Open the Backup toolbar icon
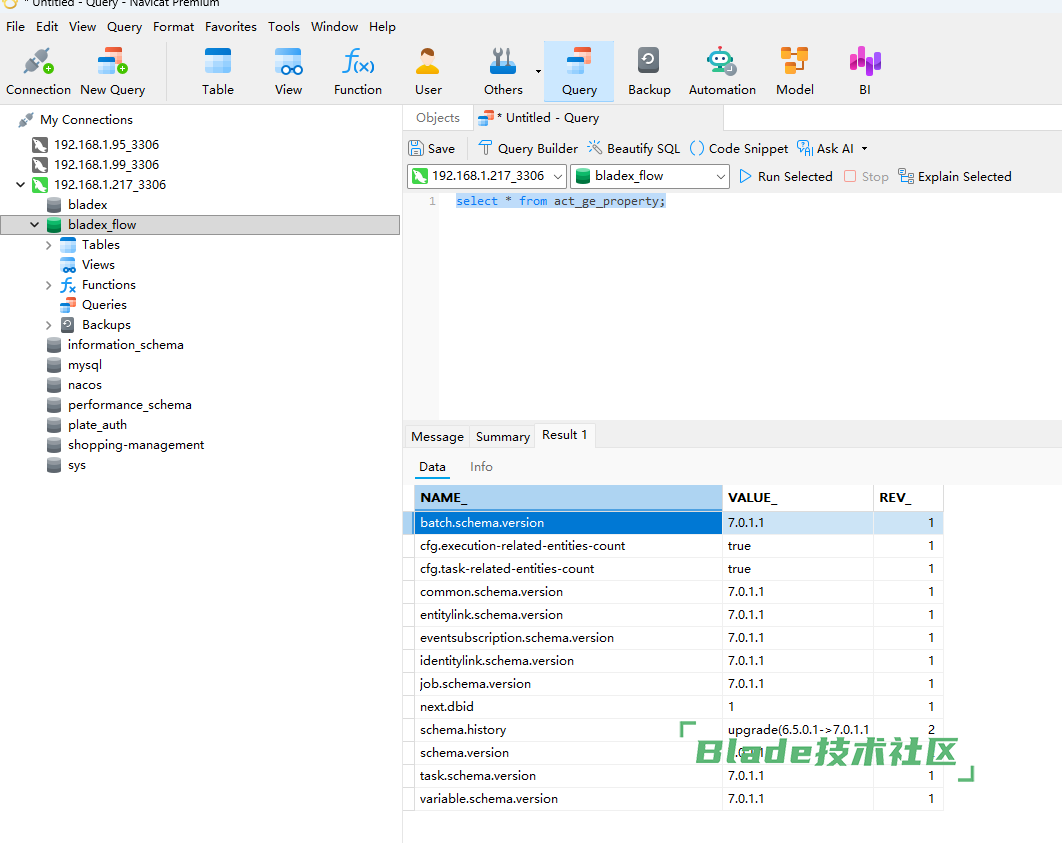1062x843 pixels. point(649,71)
